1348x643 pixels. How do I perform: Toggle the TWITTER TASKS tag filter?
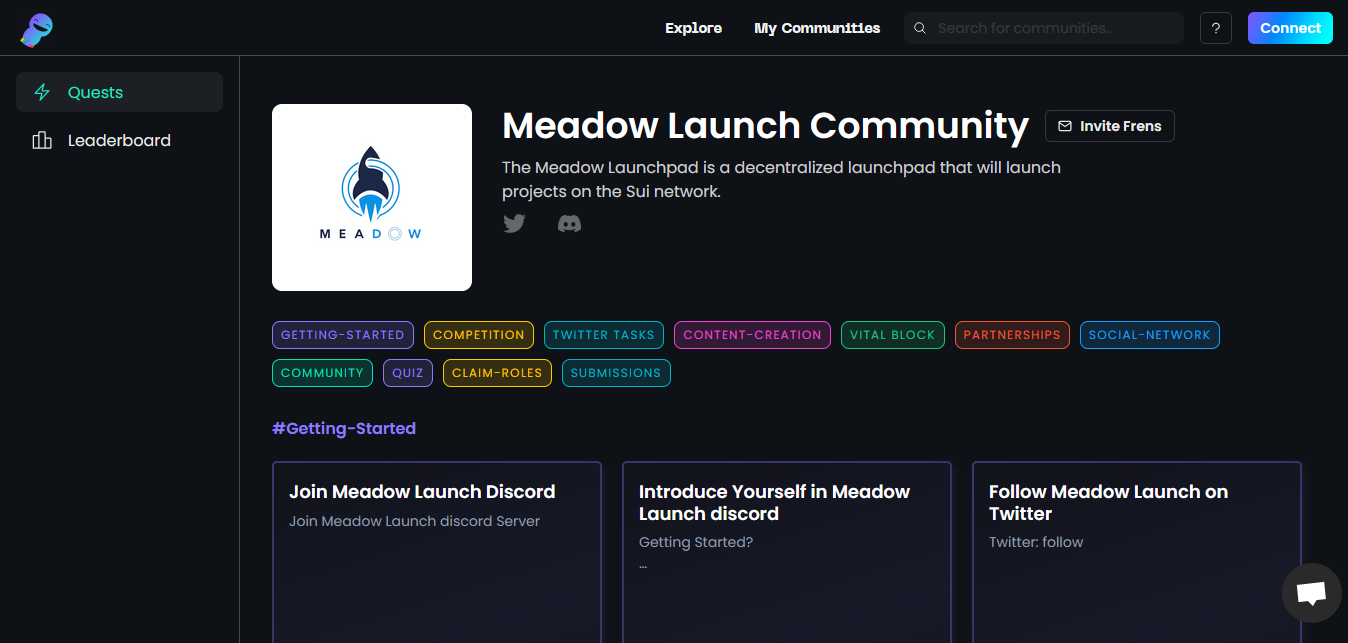click(603, 335)
